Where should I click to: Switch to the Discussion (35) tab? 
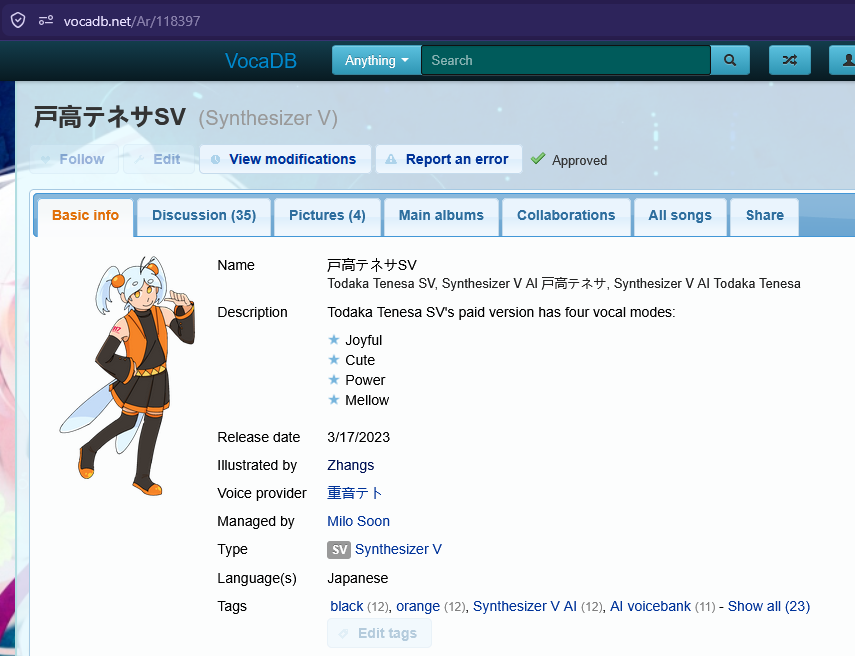tap(204, 215)
